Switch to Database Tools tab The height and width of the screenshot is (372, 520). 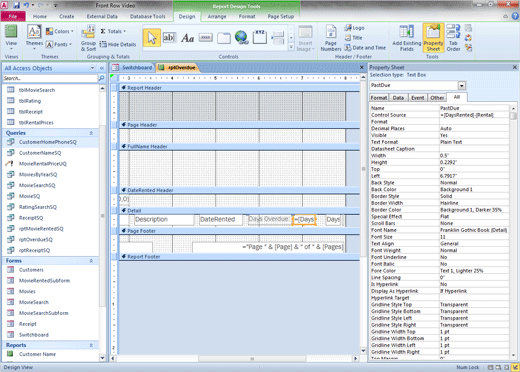tap(147, 16)
